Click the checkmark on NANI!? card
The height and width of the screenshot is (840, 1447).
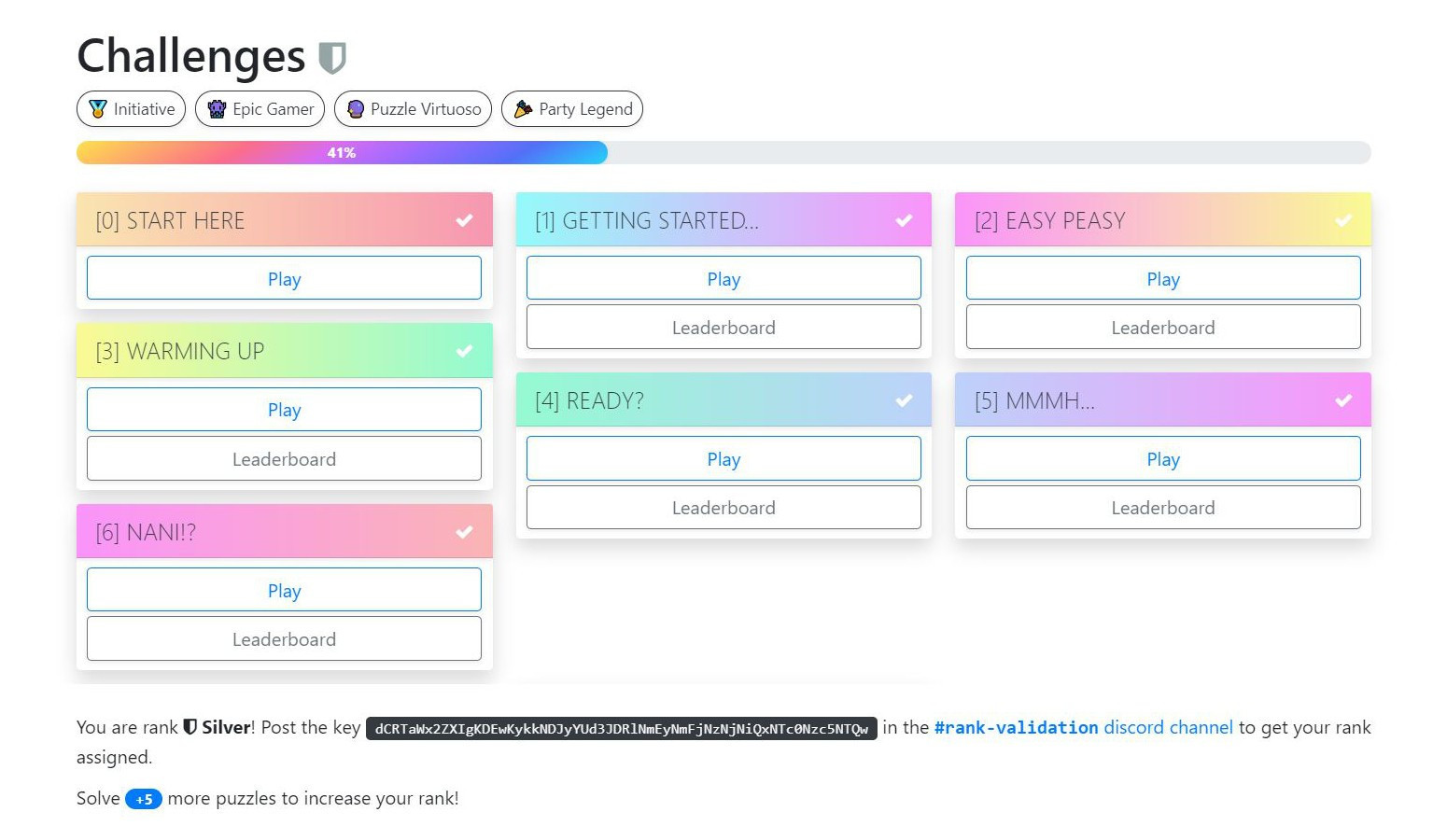(464, 532)
